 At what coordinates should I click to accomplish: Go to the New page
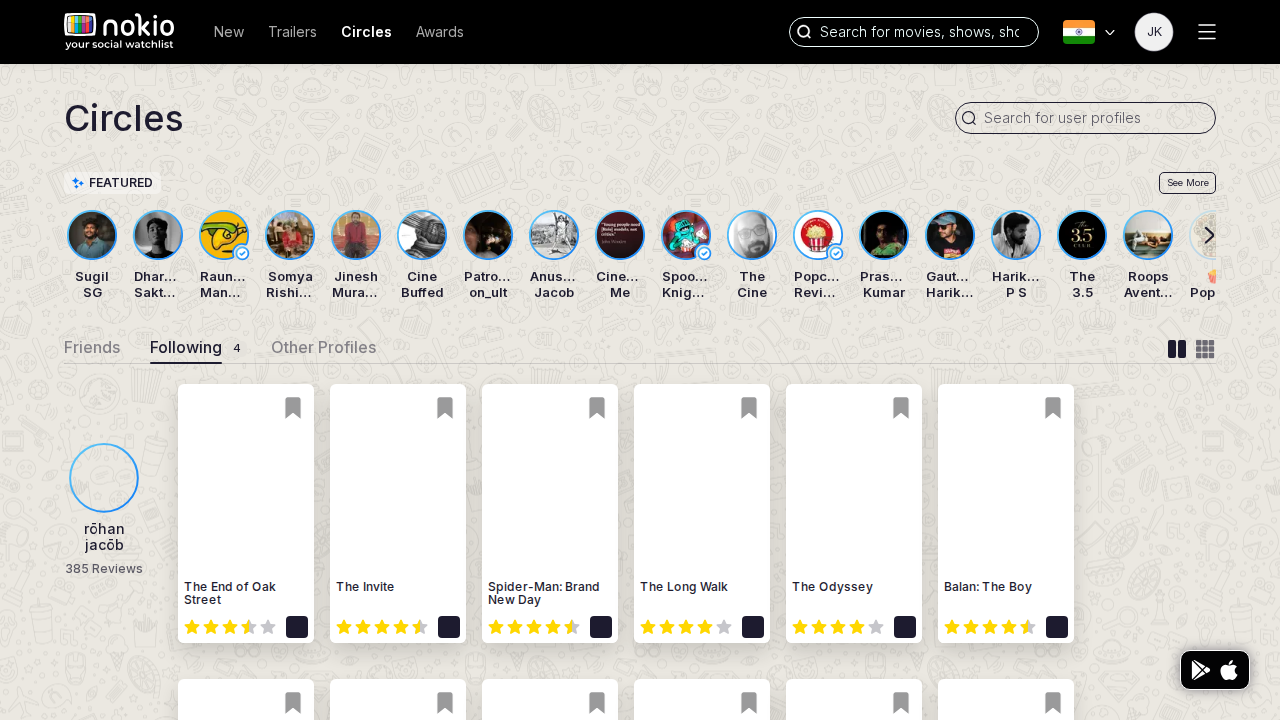[229, 32]
